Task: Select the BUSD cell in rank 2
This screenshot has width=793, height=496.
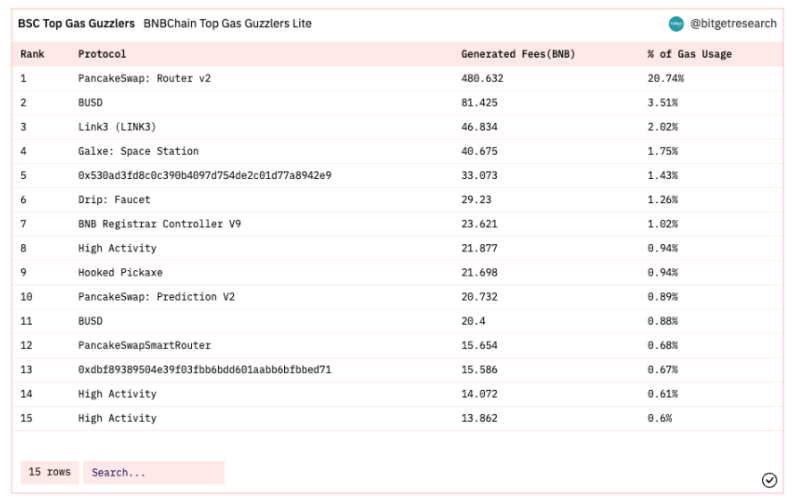Action: (x=90, y=103)
